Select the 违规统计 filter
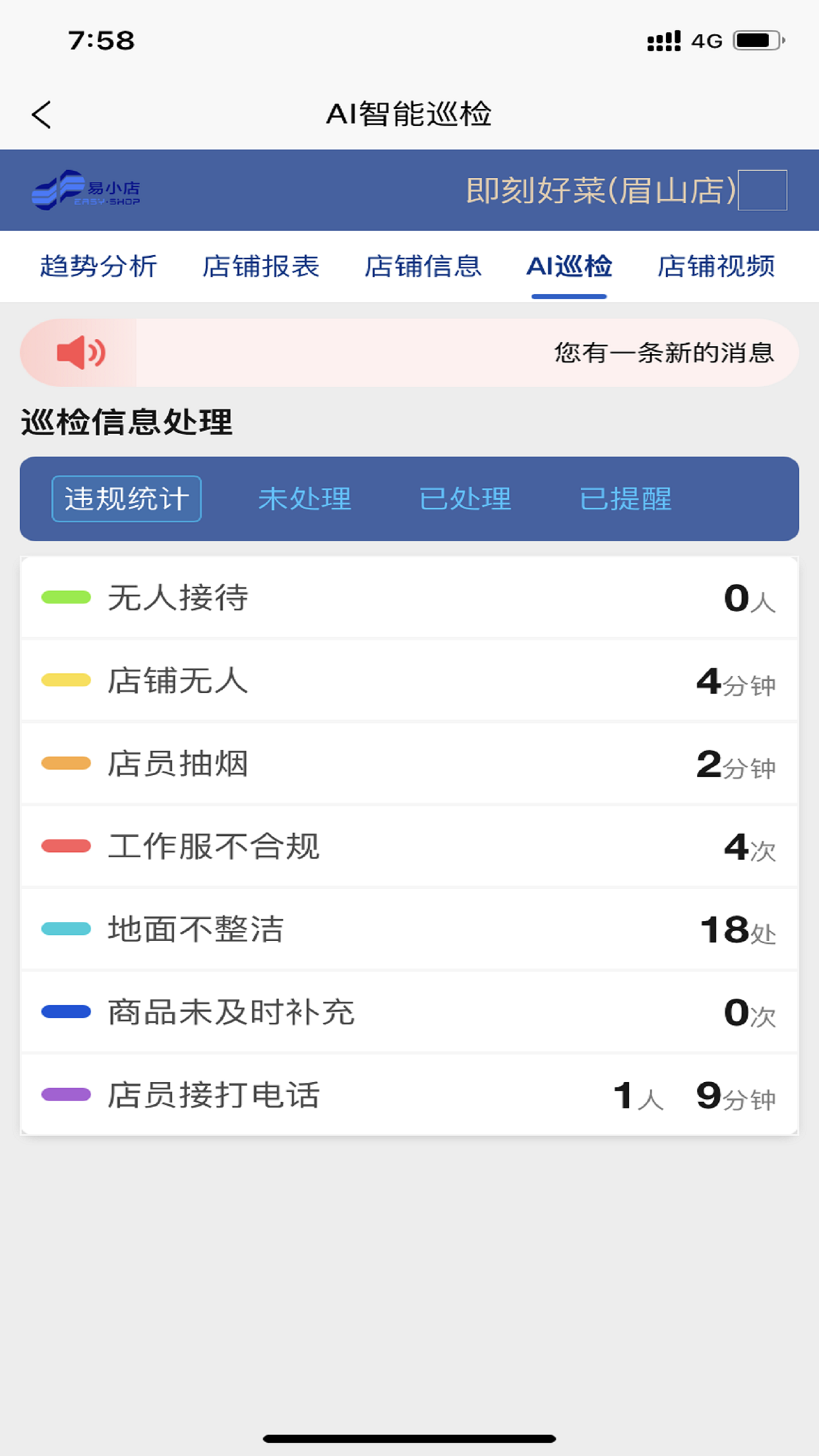This screenshot has width=819, height=1456. coord(127,499)
